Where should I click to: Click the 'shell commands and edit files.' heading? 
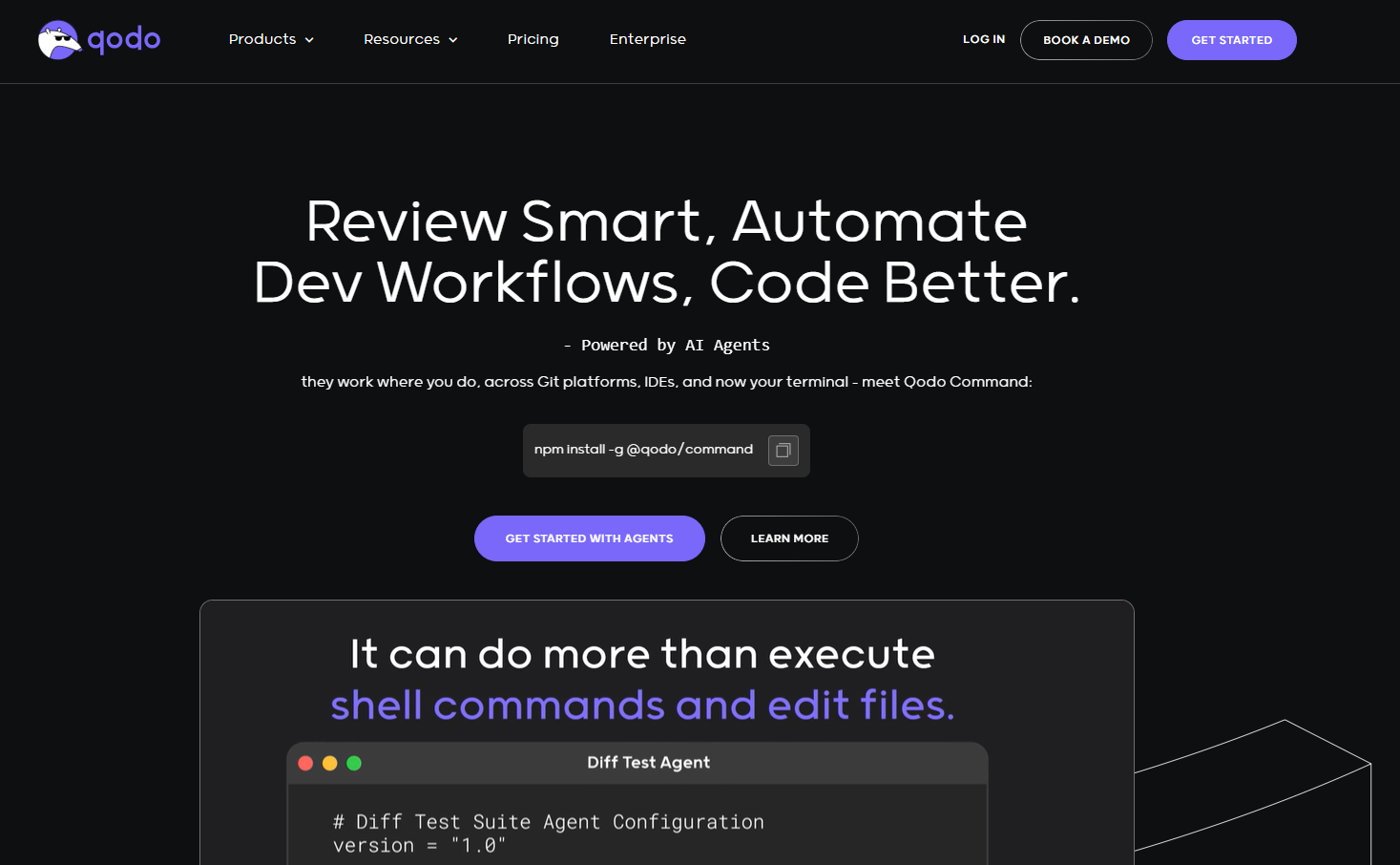point(642,706)
